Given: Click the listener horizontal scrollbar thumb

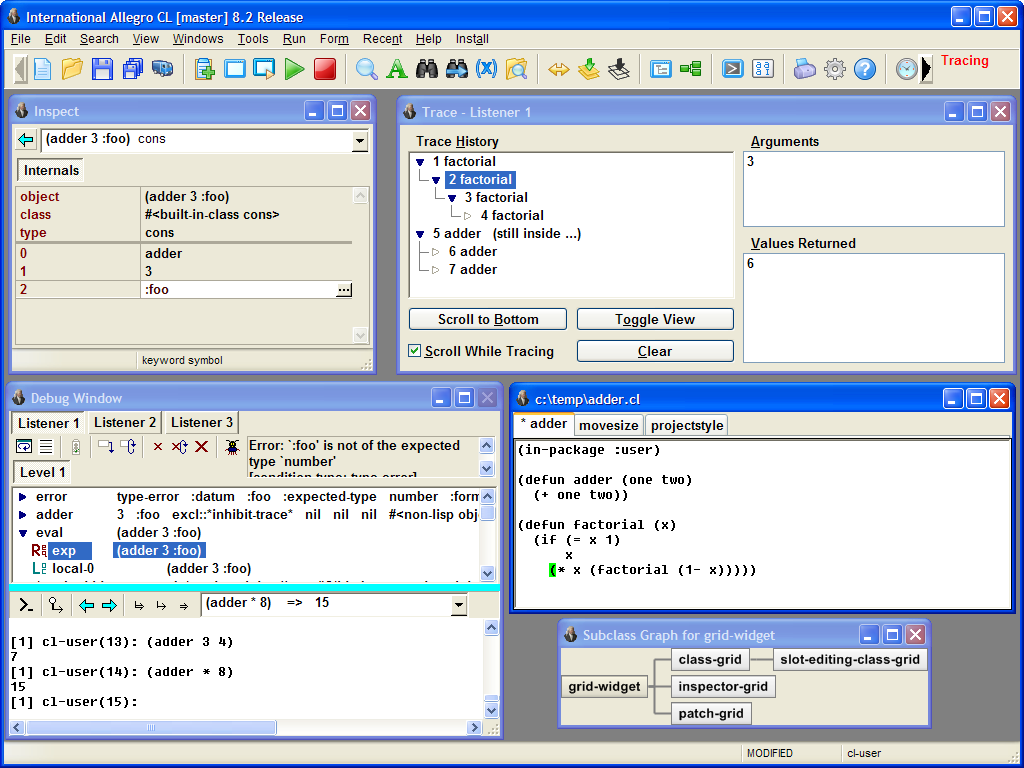Looking at the screenshot, I should point(151,728).
